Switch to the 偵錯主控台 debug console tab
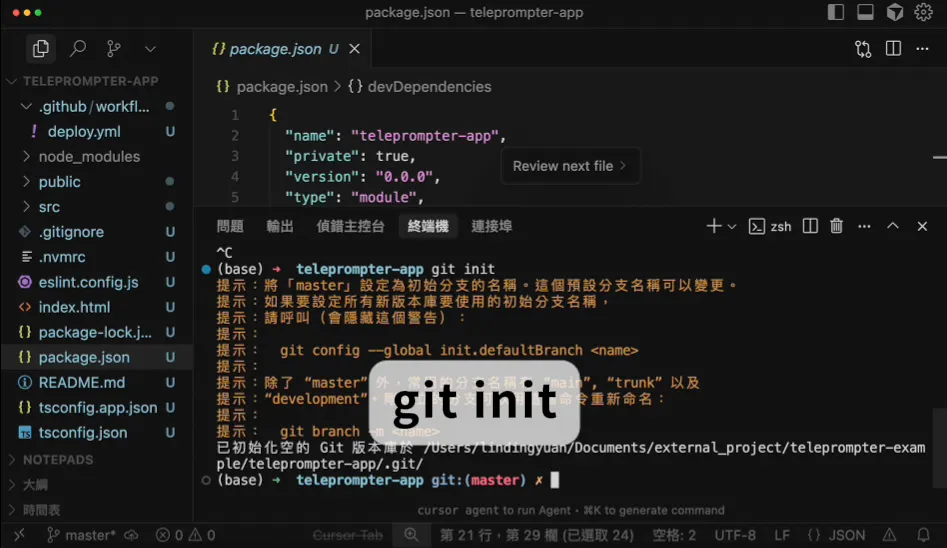 (350, 227)
